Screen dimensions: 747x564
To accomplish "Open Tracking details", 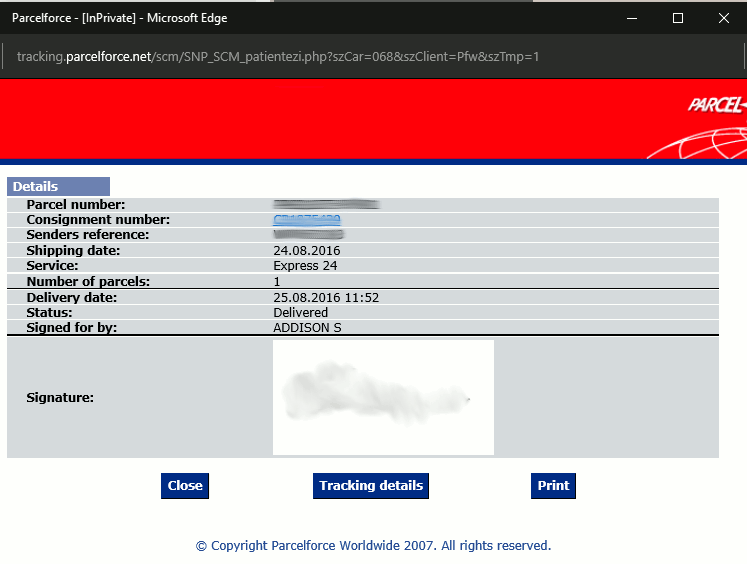I will tap(371, 485).
